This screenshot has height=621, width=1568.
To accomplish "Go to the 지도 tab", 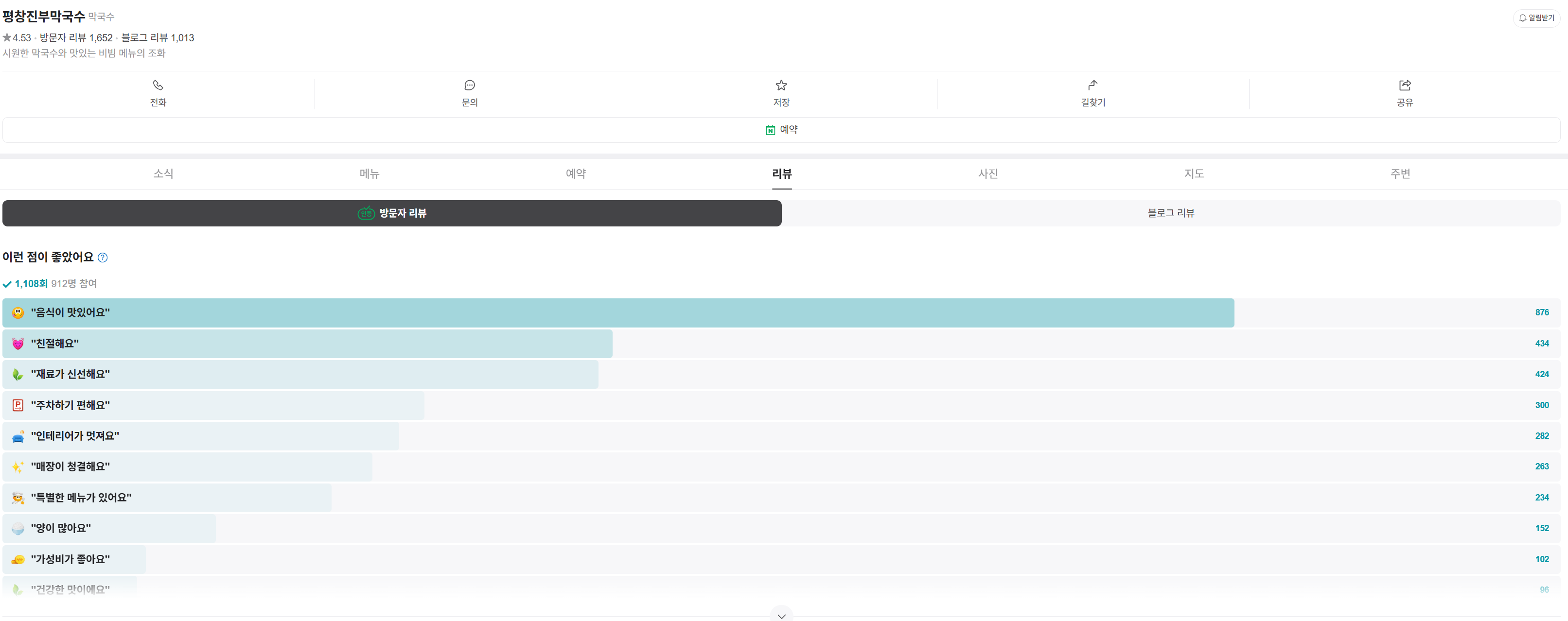I will 1194,174.
